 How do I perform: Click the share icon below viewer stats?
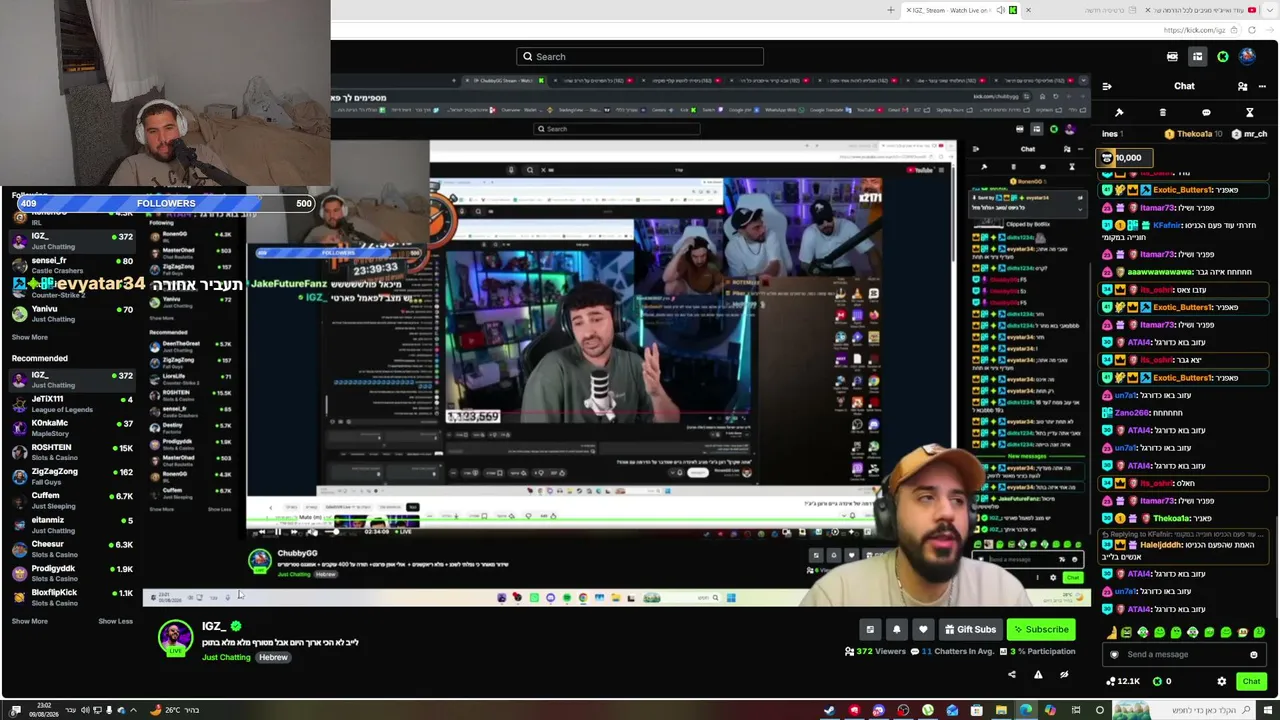tap(1011, 675)
